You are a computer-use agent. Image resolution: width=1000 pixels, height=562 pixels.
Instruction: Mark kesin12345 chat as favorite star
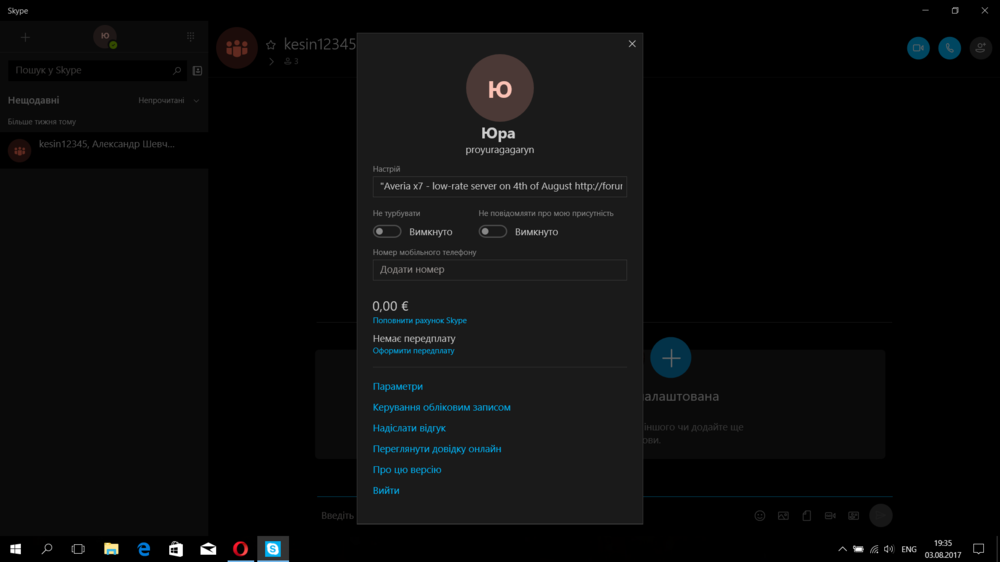[270, 45]
